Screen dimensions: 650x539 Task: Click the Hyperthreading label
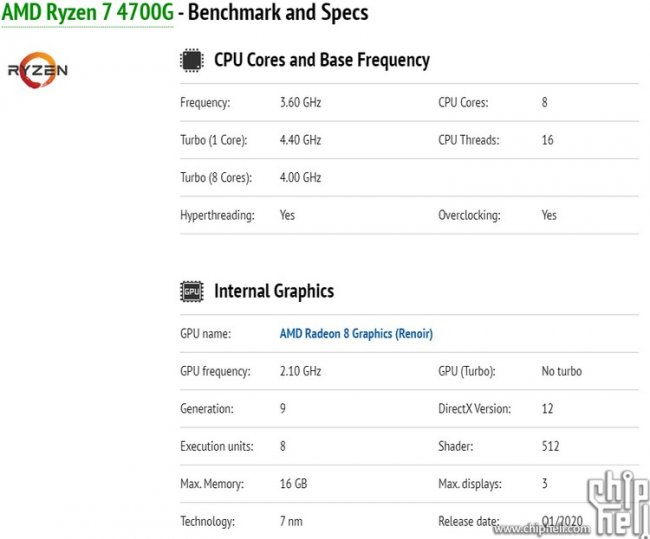[217, 215]
